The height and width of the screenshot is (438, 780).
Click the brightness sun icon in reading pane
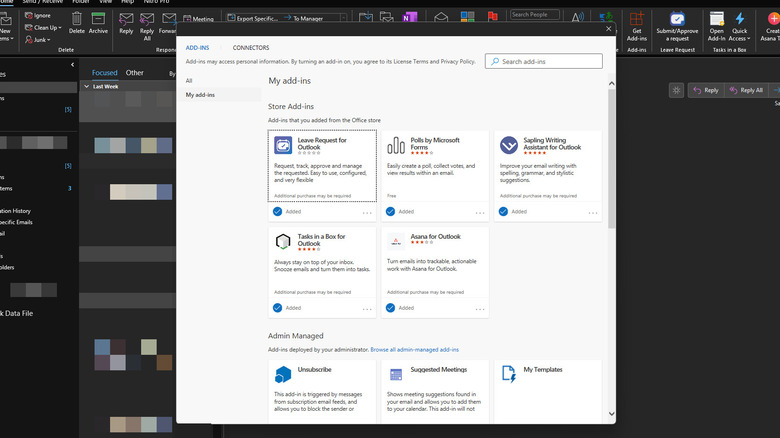pyautogui.click(x=676, y=90)
